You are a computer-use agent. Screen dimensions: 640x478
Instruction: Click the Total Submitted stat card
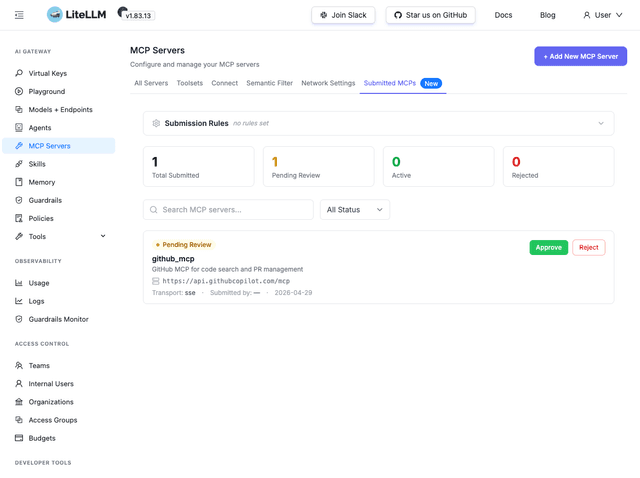tap(199, 167)
